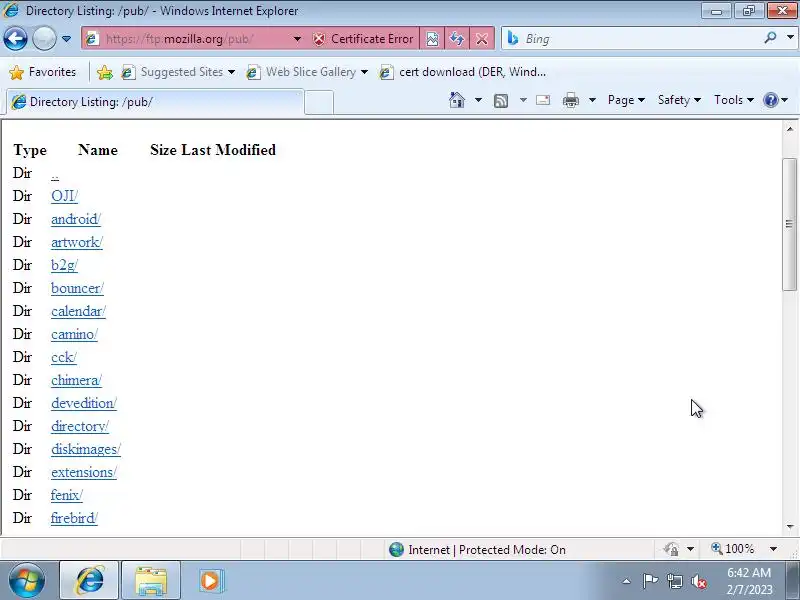Open the cert download favorites link

[463, 72]
